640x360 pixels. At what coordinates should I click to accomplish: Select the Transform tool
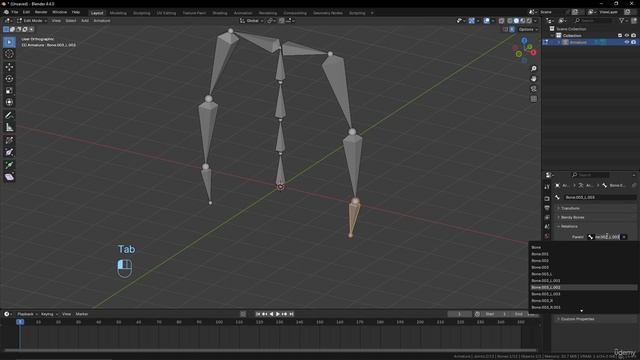[9, 102]
